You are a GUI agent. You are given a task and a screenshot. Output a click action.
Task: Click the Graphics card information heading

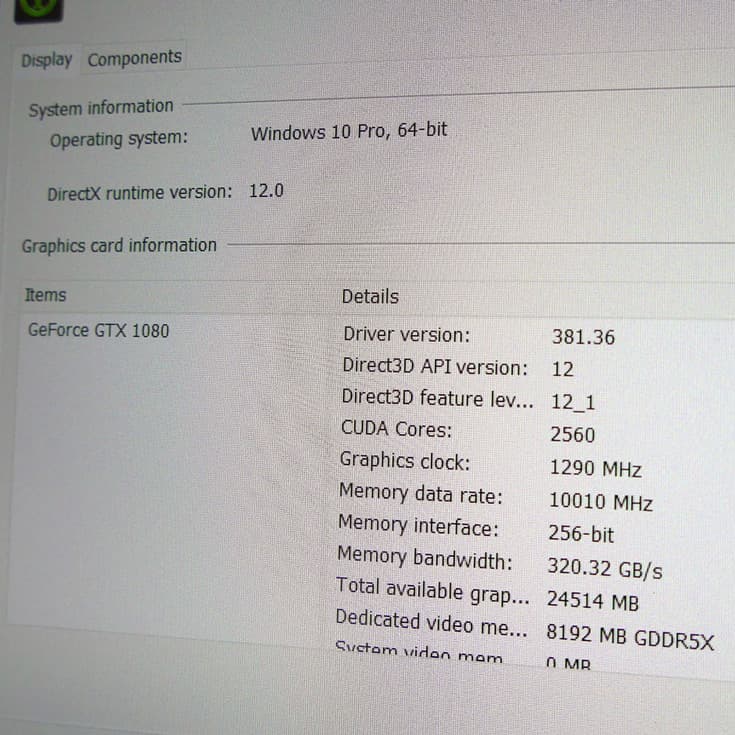pyautogui.click(x=119, y=246)
